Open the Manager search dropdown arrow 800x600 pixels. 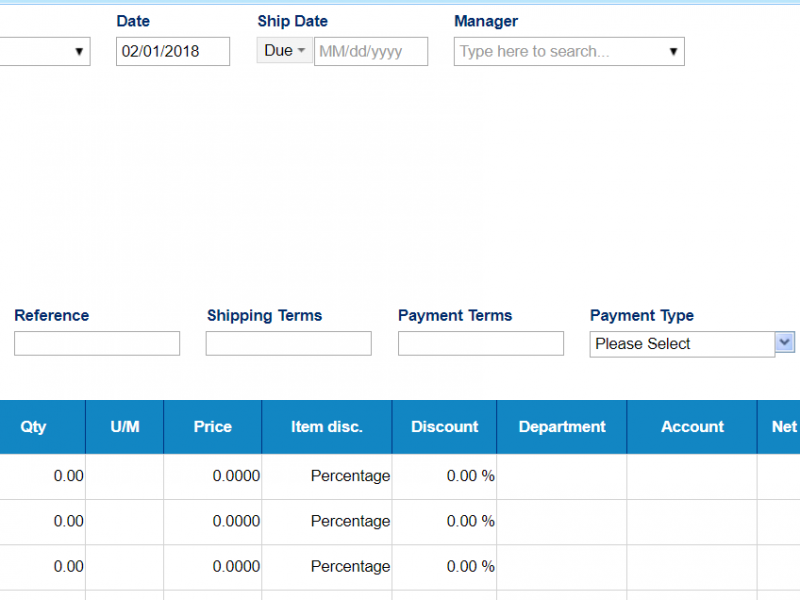[x=673, y=52]
